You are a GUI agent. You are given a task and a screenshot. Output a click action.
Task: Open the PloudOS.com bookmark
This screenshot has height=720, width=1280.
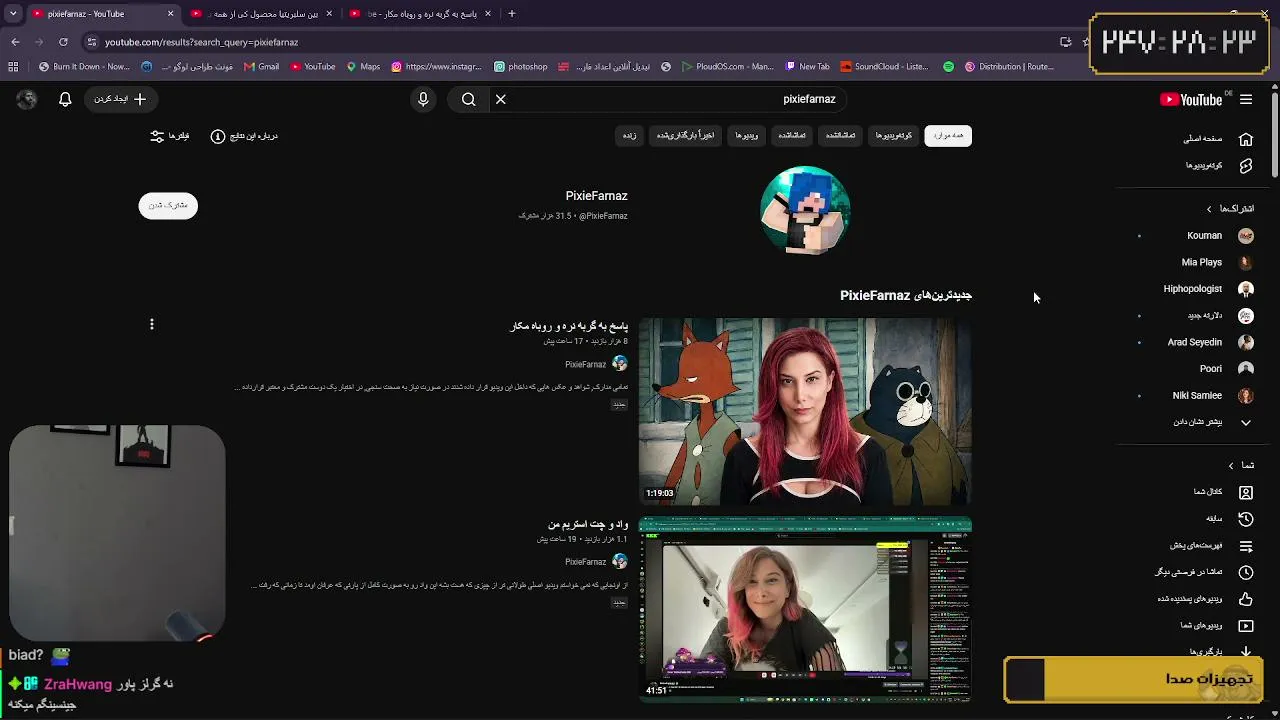(x=728, y=67)
